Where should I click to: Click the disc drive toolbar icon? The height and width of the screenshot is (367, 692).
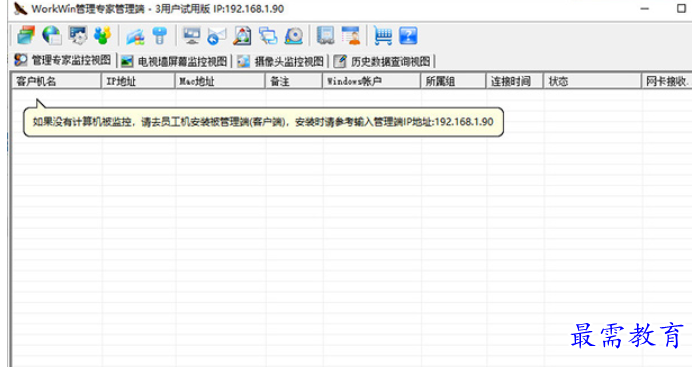point(293,35)
